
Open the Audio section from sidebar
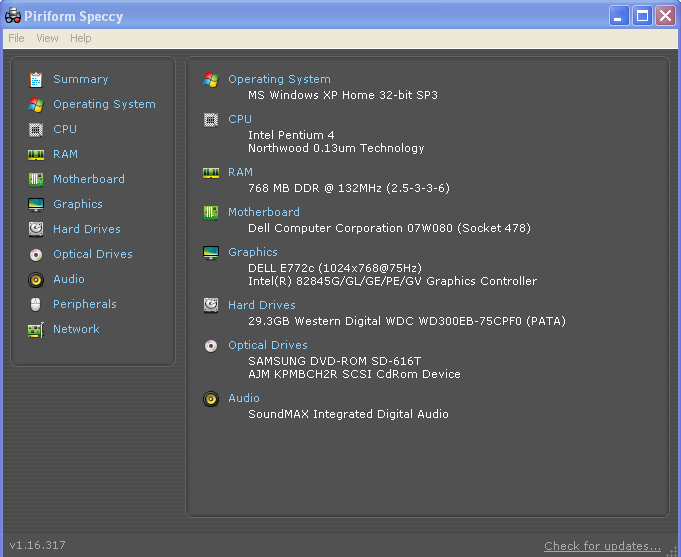click(x=69, y=279)
